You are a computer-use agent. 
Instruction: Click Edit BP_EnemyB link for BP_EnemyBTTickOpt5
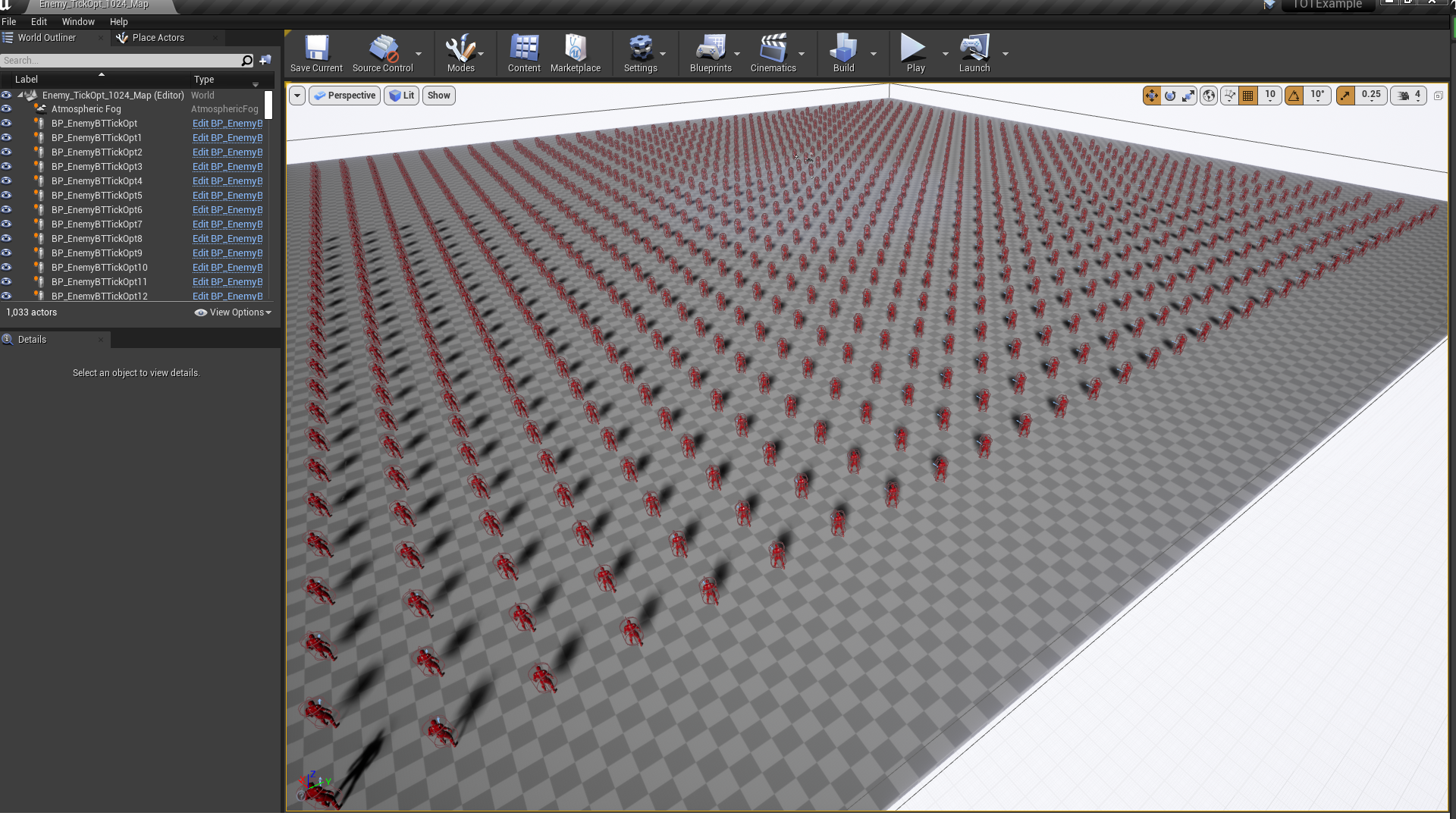pyautogui.click(x=227, y=195)
